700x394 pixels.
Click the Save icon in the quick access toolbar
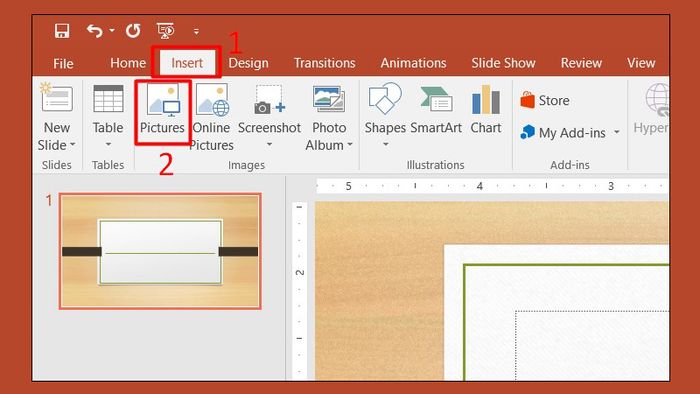(x=62, y=31)
